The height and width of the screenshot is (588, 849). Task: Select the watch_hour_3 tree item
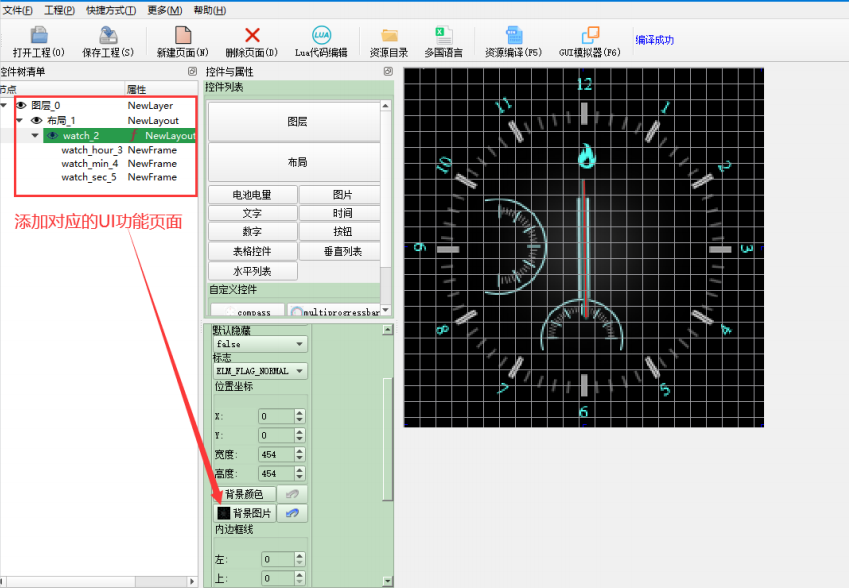point(92,150)
